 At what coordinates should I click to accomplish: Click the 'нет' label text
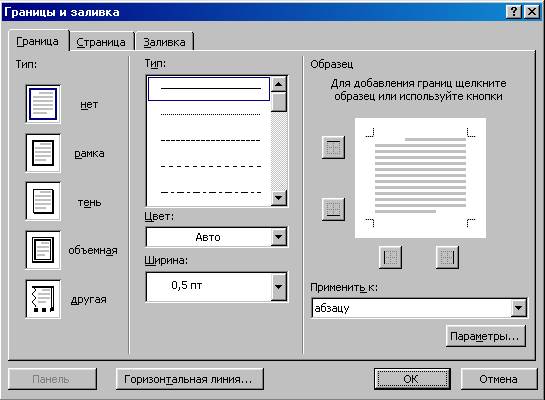[x=89, y=105]
